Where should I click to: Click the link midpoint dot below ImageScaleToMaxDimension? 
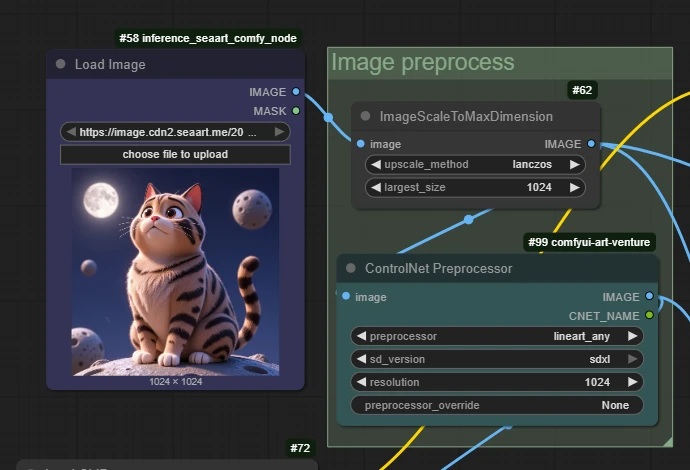click(x=469, y=219)
